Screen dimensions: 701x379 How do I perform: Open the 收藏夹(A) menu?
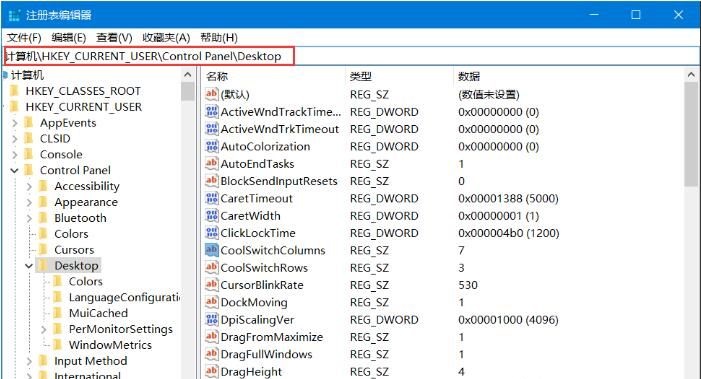pos(166,38)
